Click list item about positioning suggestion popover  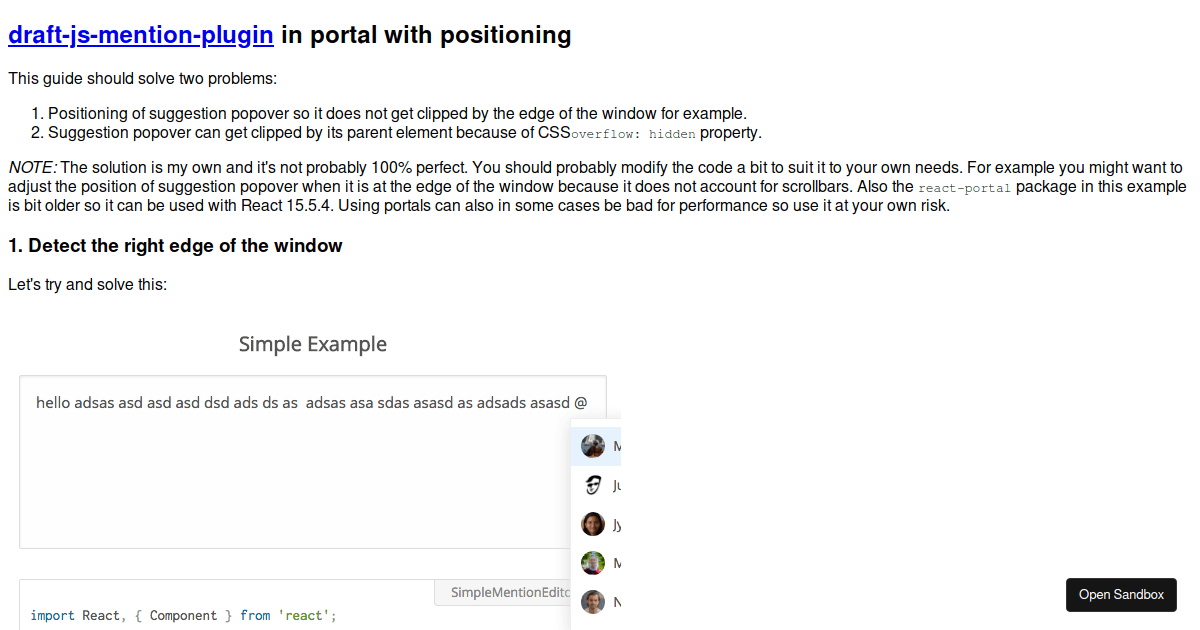tap(397, 114)
